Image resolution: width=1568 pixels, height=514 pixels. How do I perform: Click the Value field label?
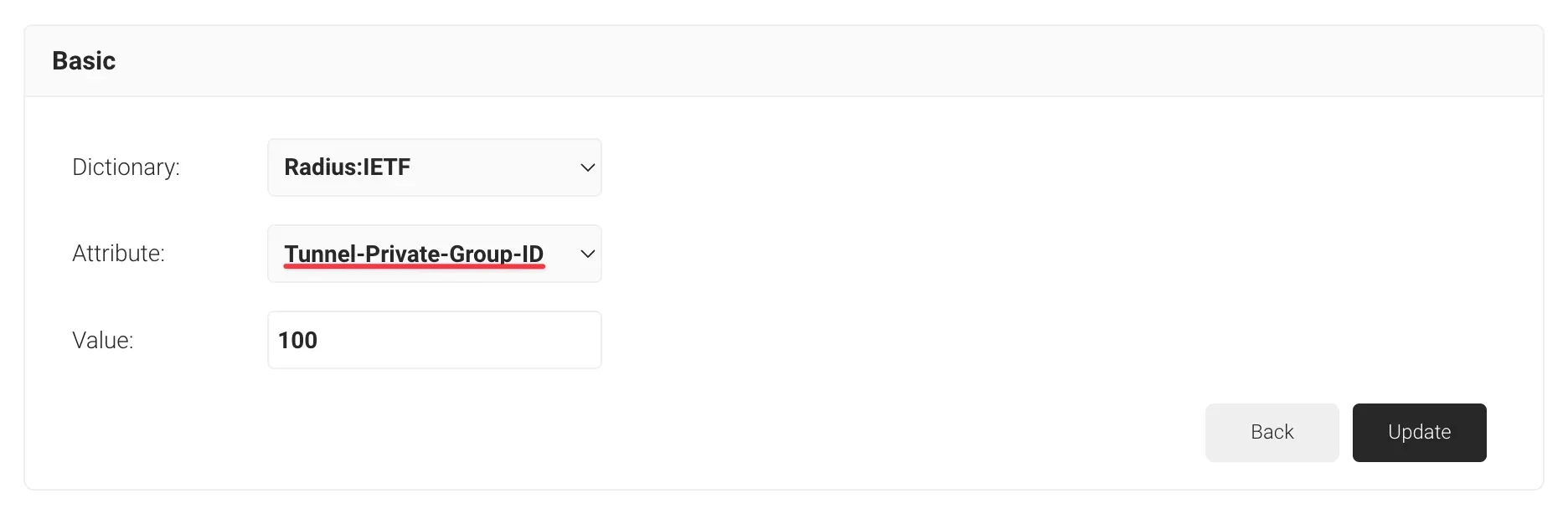pos(103,341)
